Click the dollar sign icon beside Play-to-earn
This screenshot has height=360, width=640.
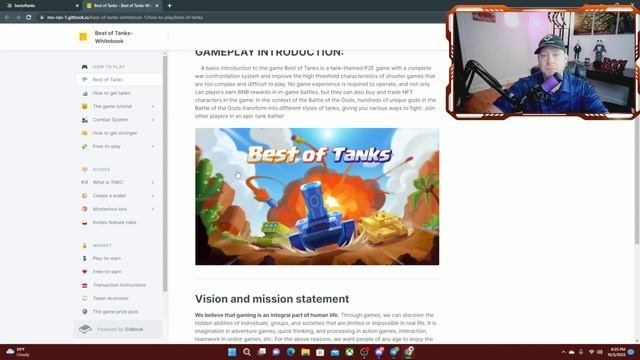(84, 258)
